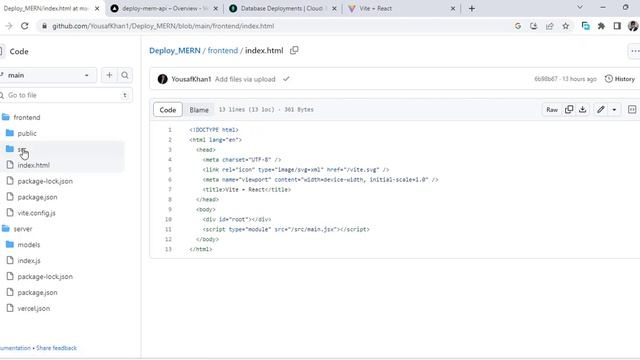Search files magnifier button in sidebar
640x360 pixels.
pyautogui.click(x=125, y=75)
